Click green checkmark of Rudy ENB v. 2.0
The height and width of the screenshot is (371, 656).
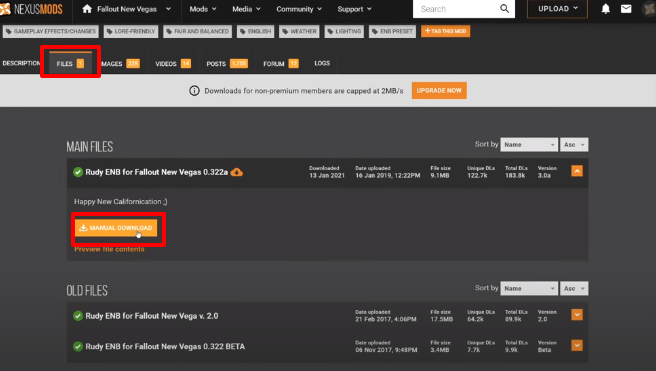point(78,316)
